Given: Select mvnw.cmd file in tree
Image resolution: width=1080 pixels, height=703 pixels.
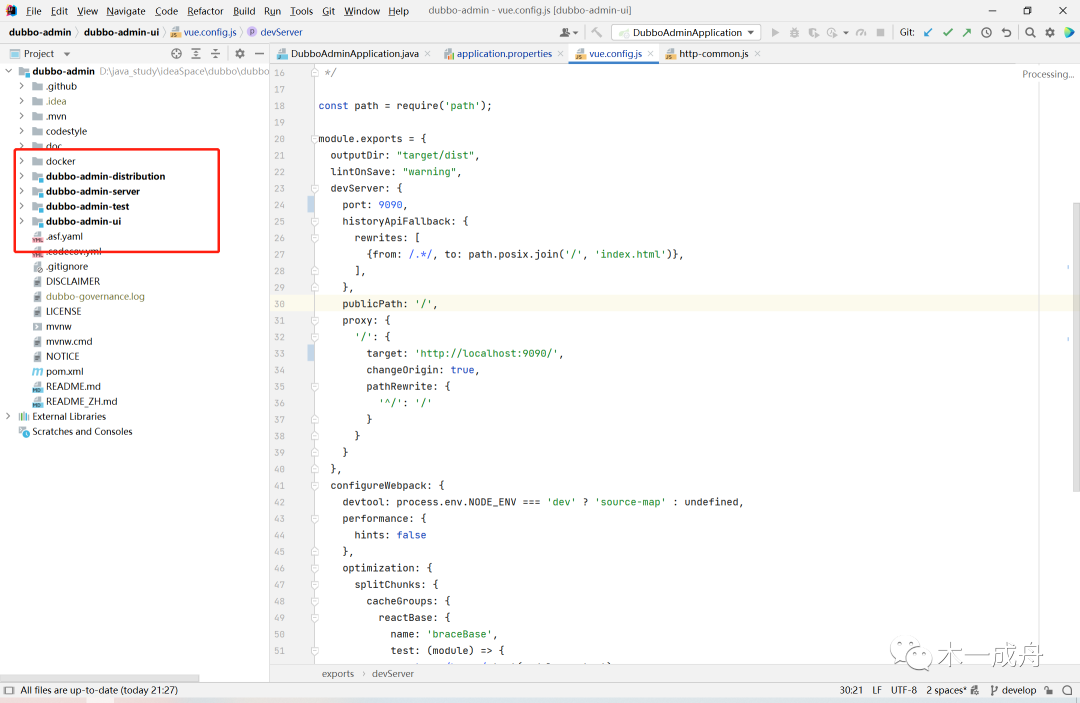Looking at the screenshot, I should point(69,342).
